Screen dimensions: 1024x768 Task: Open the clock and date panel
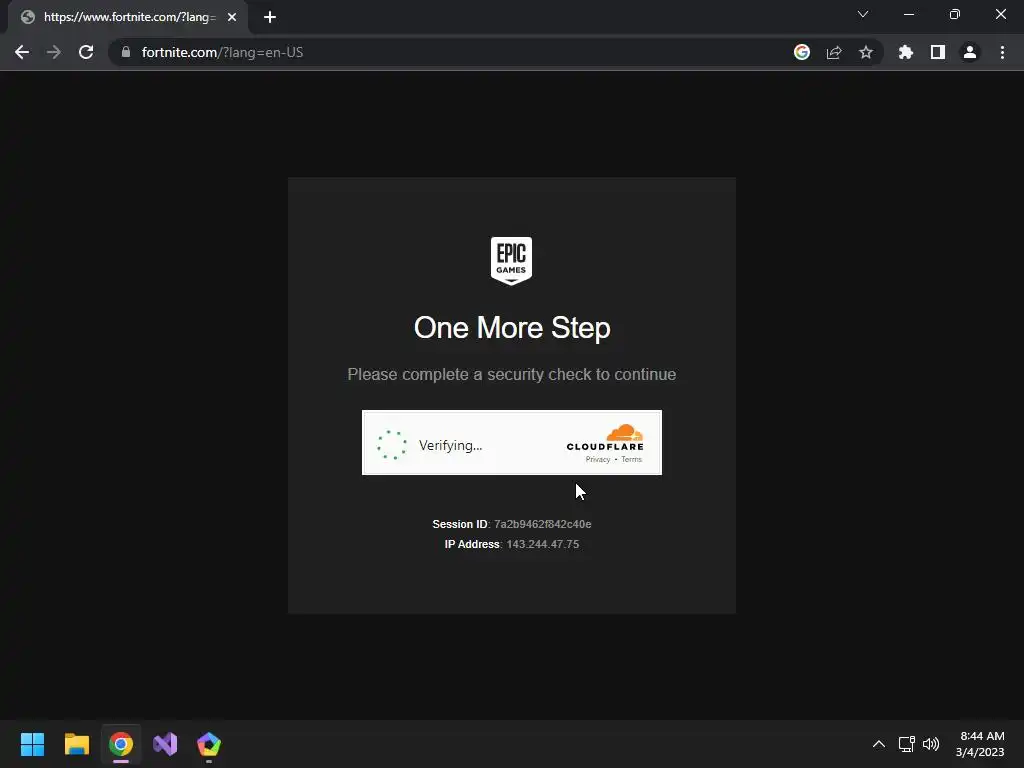click(980, 744)
